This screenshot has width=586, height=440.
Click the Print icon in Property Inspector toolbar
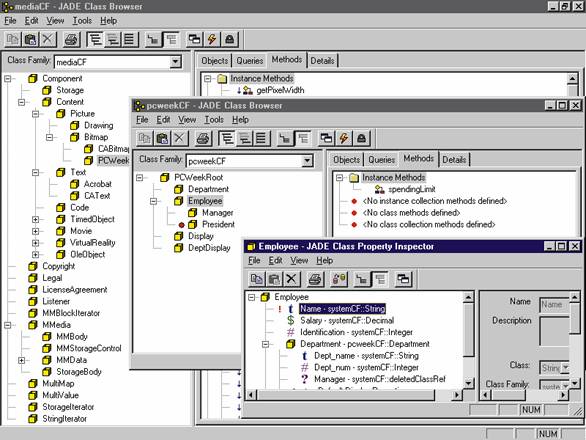pyautogui.click(x=315, y=279)
